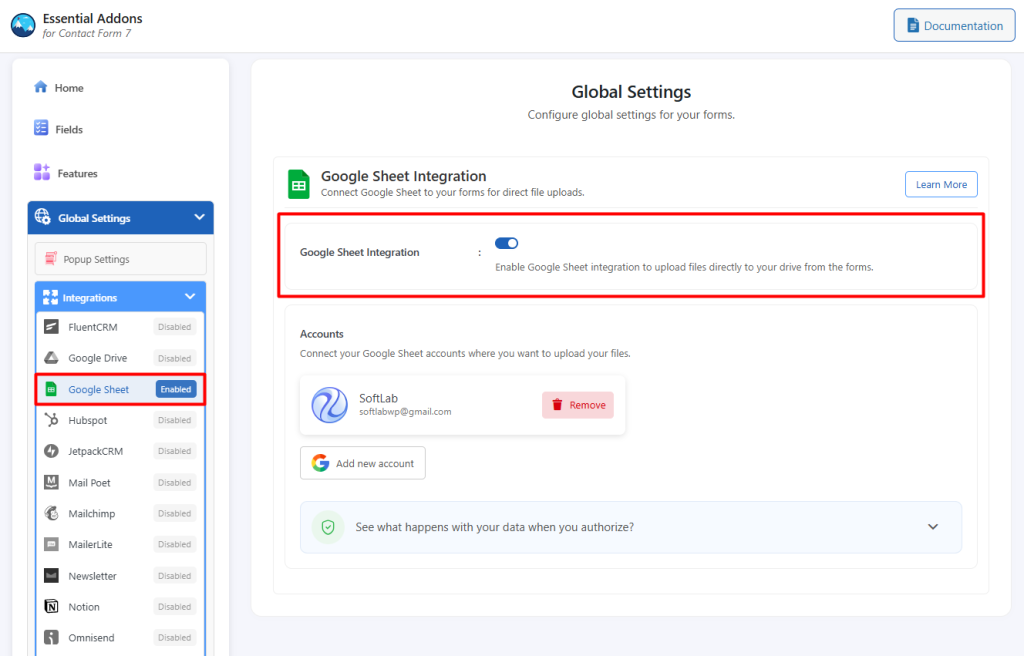Click the FluentCRM Disabled badge
Viewport: 1024px width, 656px height.
point(174,327)
